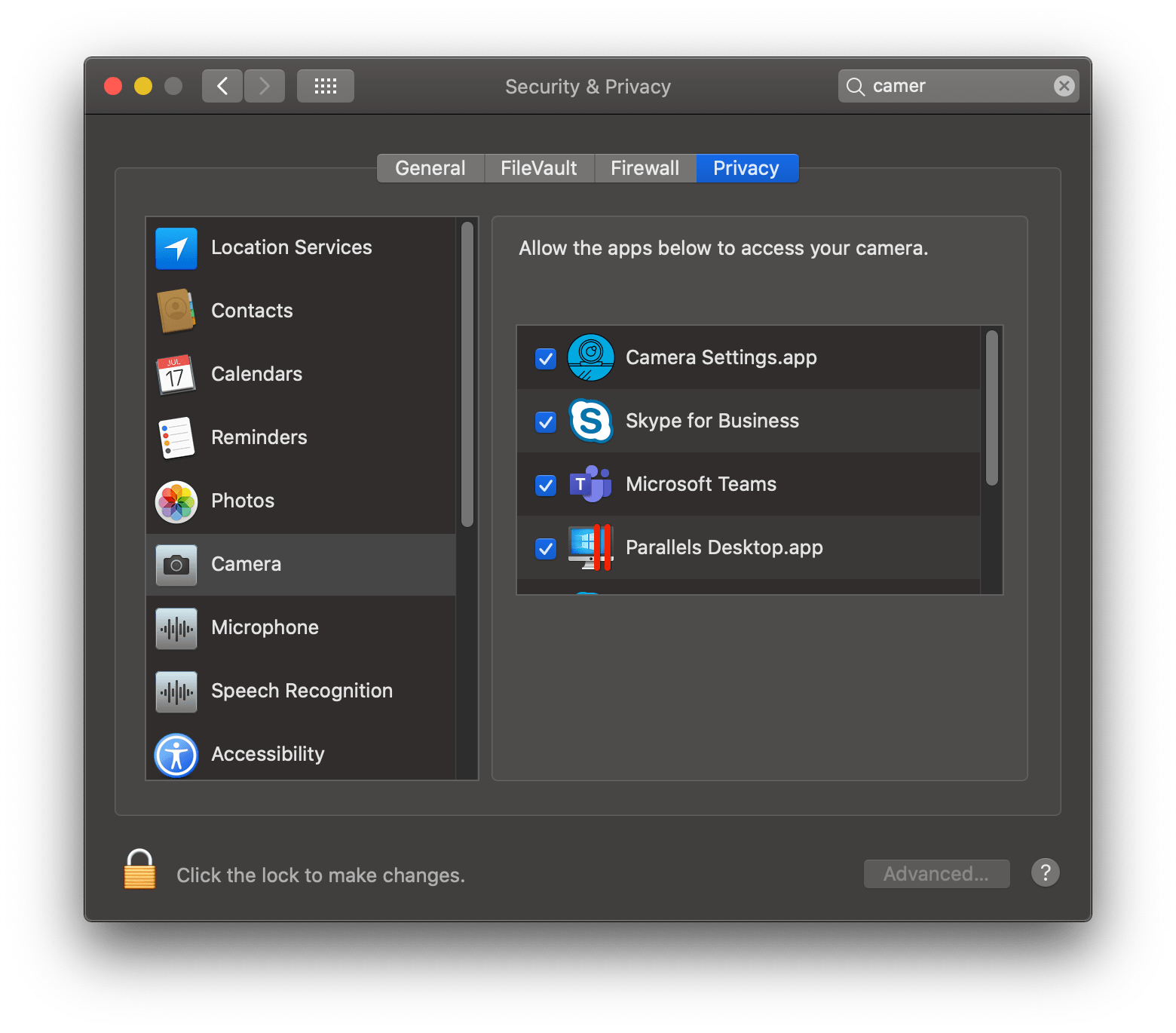Open the Firewall tab
The height and width of the screenshot is (1033, 1176).
(x=645, y=167)
